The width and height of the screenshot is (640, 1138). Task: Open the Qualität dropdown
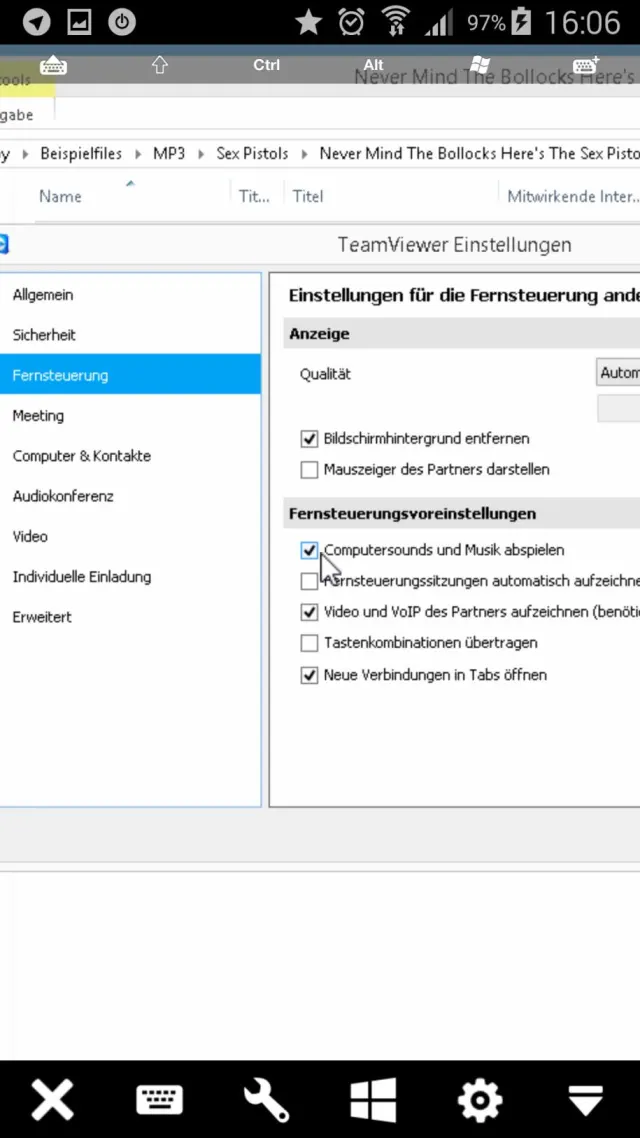point(618,373)
